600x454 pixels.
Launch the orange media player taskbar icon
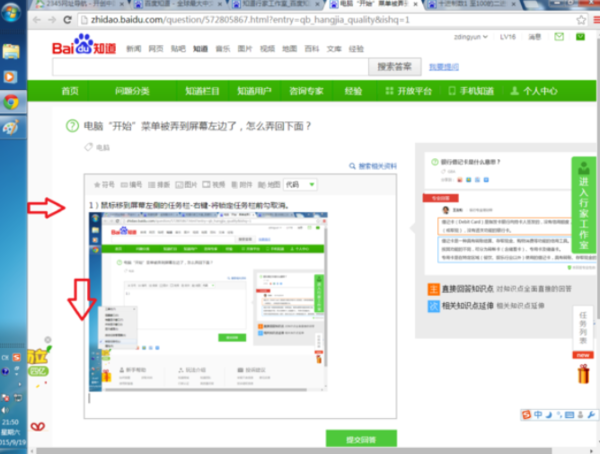(x=10, y=77)
